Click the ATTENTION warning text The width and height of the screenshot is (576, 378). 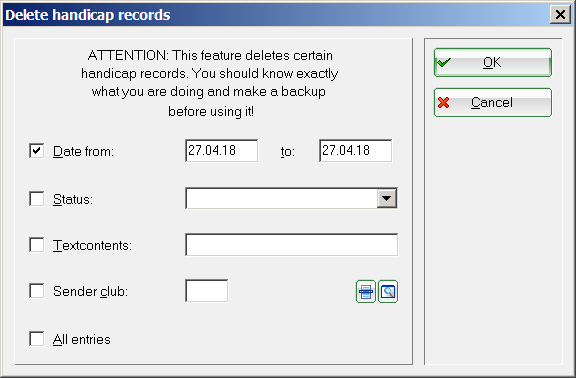[210, 83]
